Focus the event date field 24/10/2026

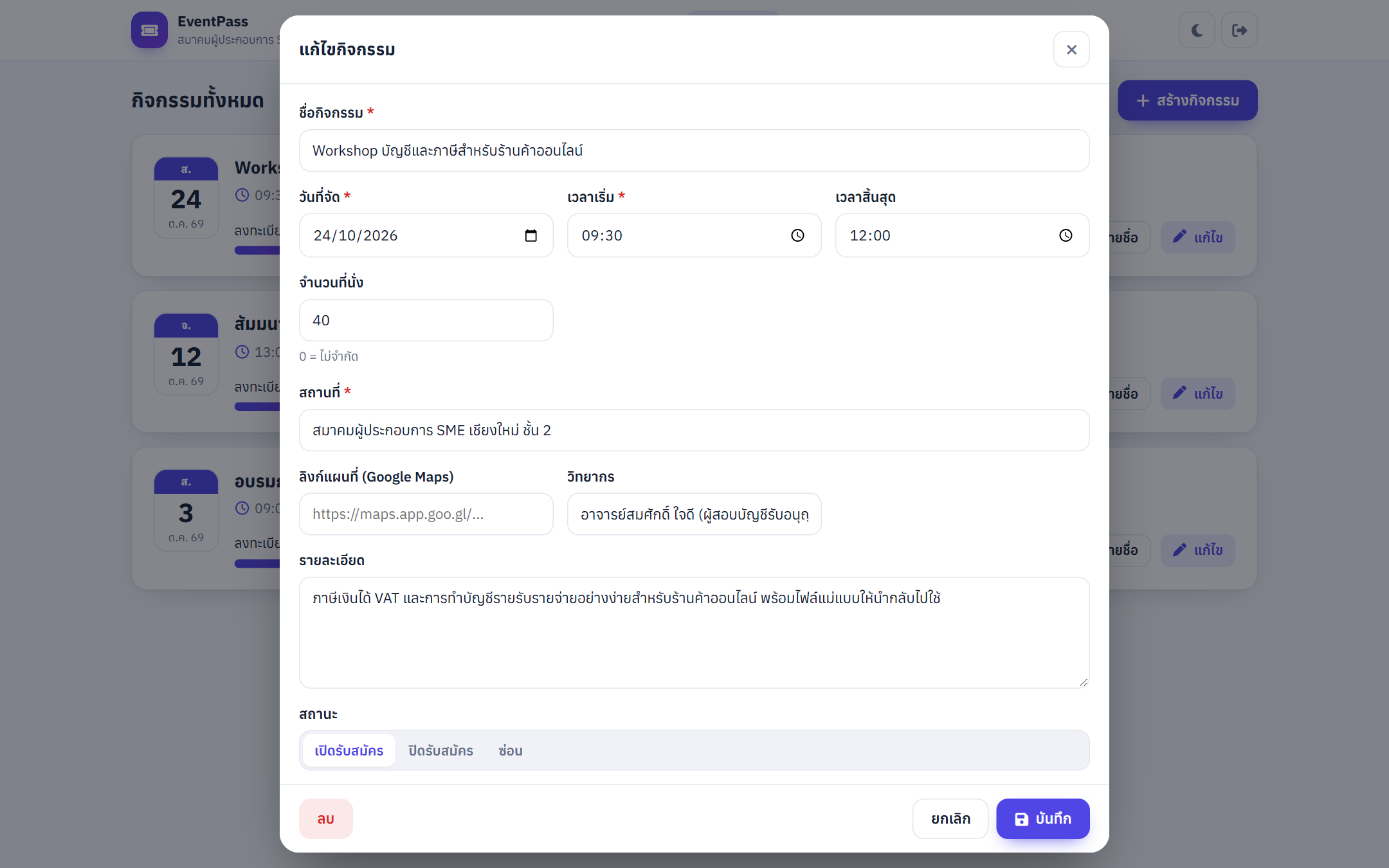(426, 235)
